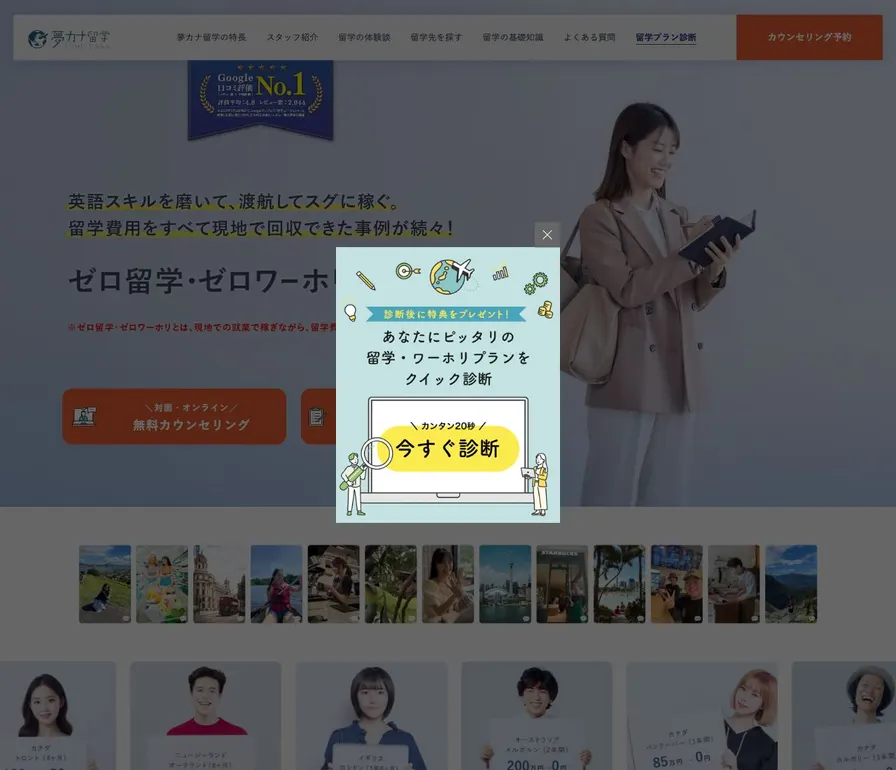Click カウンセリング予約 header button
The image size is (896, 770).
point(809,37)
